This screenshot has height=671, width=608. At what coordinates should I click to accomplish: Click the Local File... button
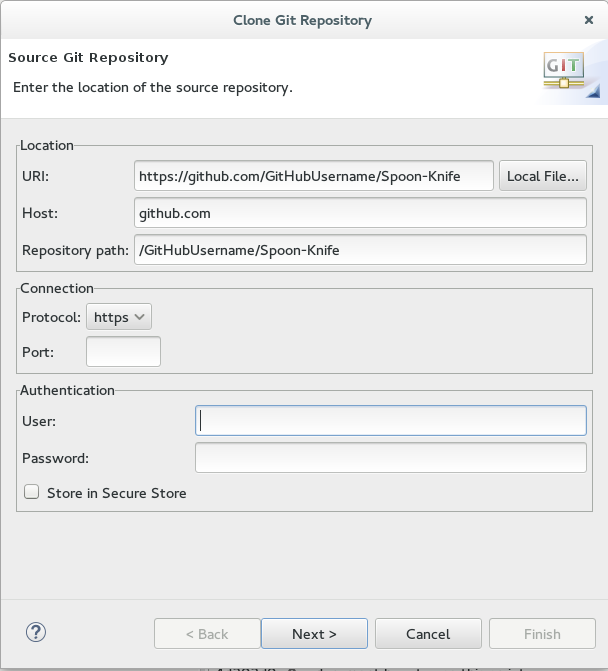(x=543, y=176)
